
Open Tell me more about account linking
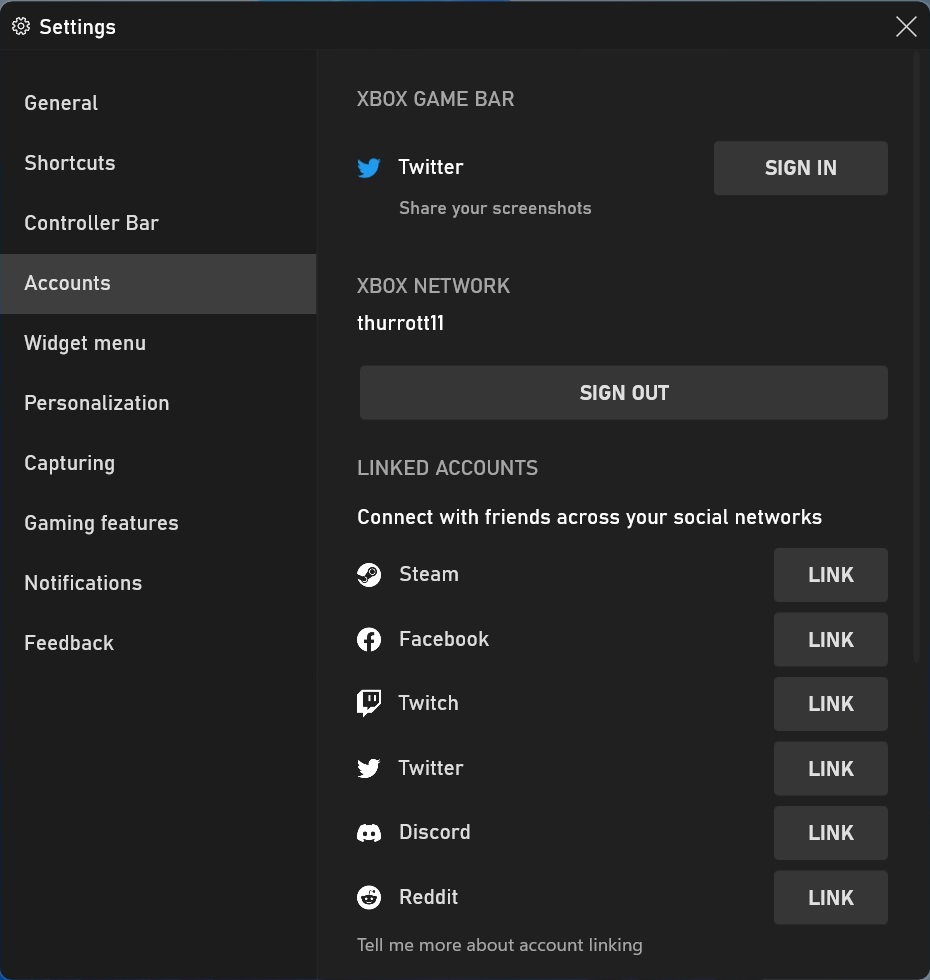click(x=499, y=945)
